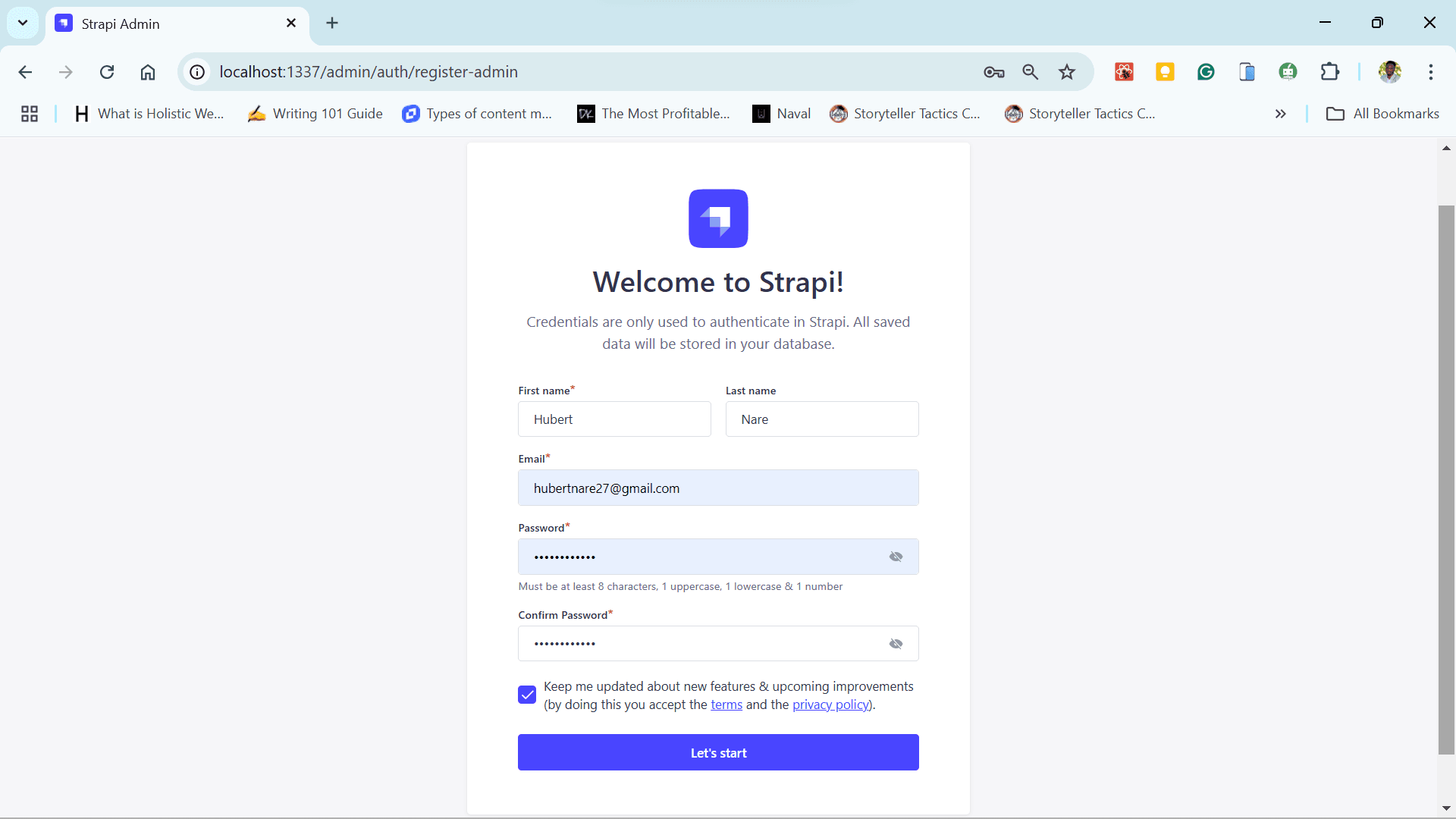Click the Strapi logo icon

point(718,218)
